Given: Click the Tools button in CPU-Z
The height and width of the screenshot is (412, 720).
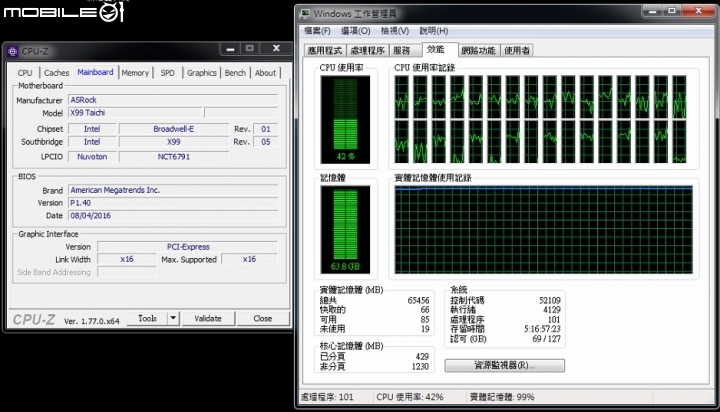Looking at the screenshot, I should [147, 318].
